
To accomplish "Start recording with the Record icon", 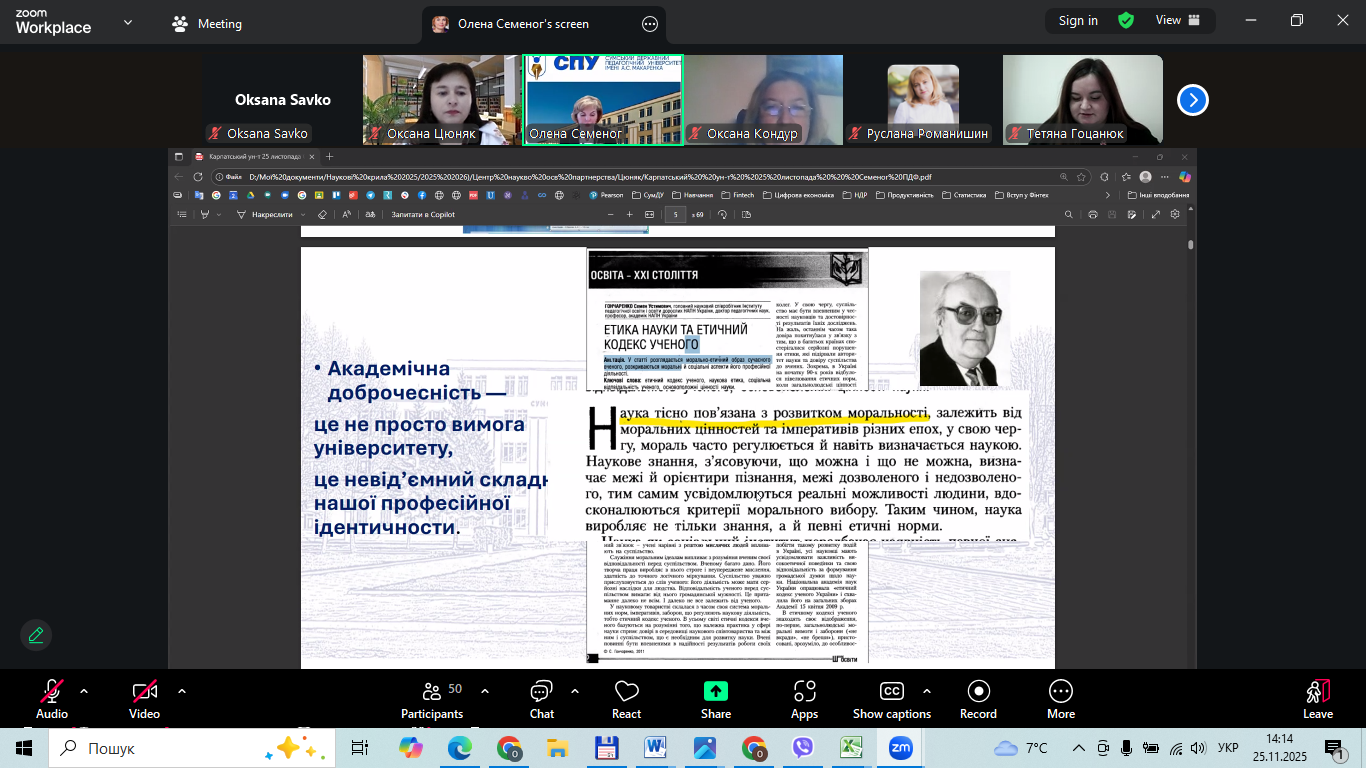I will pos(978,692).
